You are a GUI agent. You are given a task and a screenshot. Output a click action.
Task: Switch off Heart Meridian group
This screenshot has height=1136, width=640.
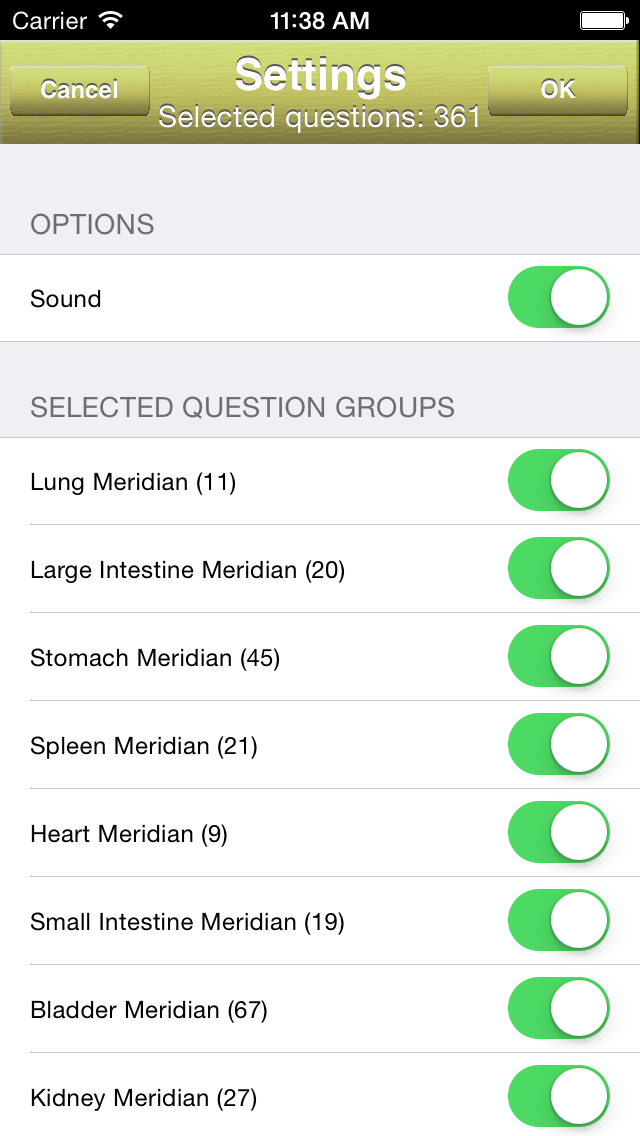coord(558,833)
